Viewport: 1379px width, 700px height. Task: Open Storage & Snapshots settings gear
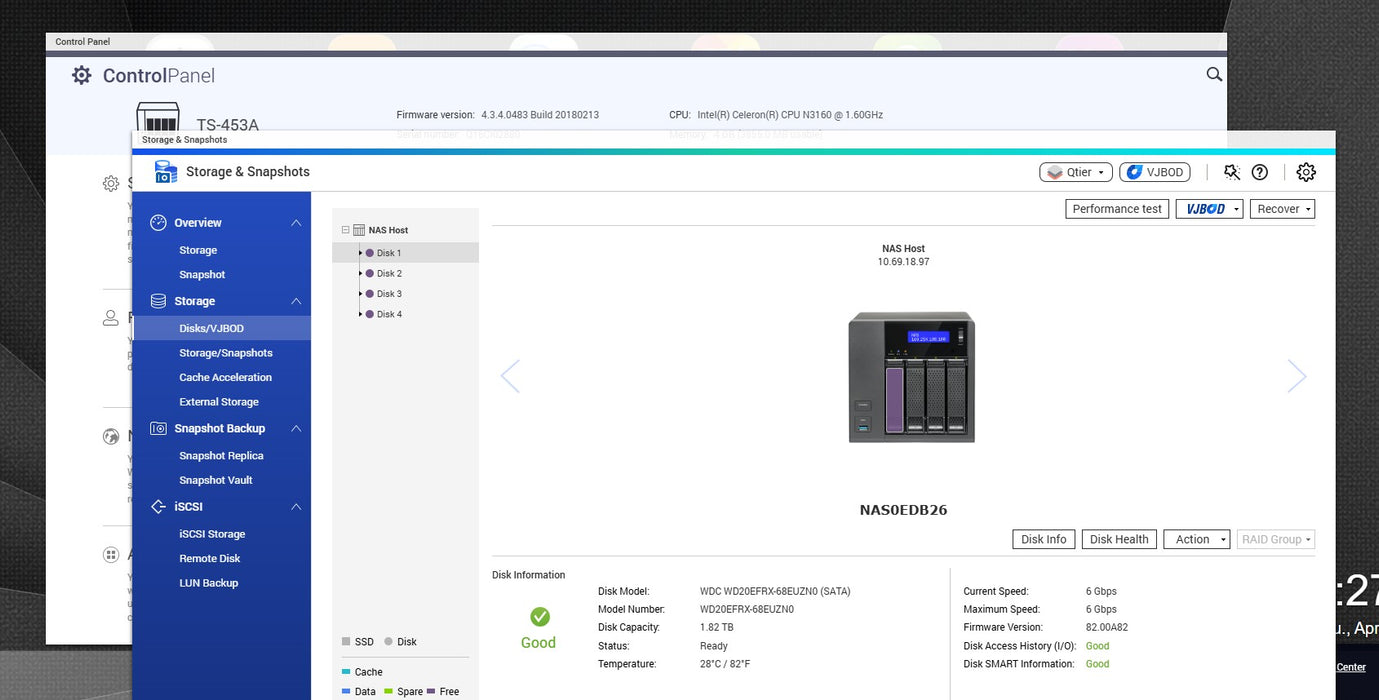1306,172
